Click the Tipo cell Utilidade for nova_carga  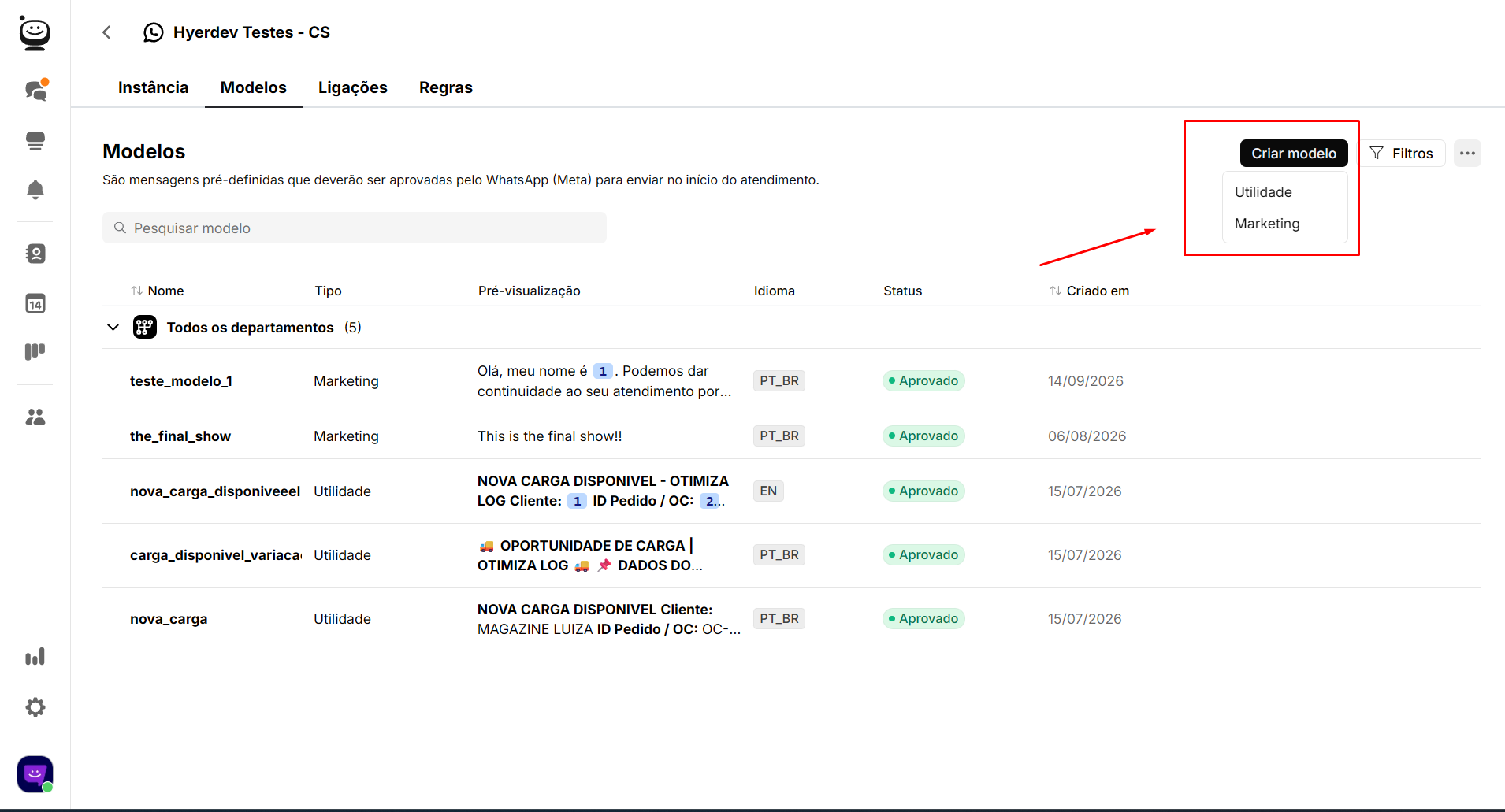[x=342, y=619]
